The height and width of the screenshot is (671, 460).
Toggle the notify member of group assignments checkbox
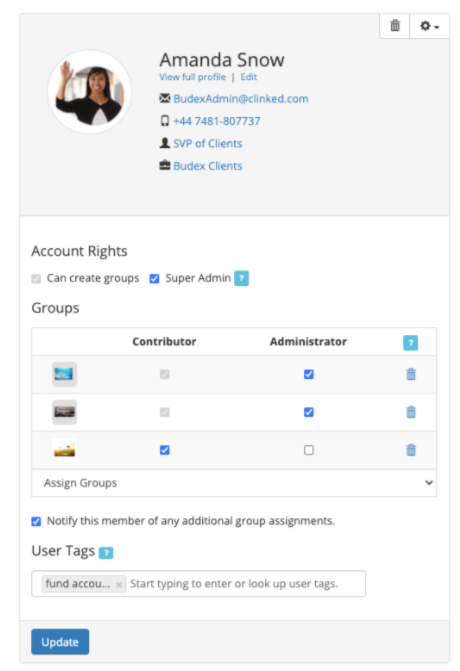point(36,521)
